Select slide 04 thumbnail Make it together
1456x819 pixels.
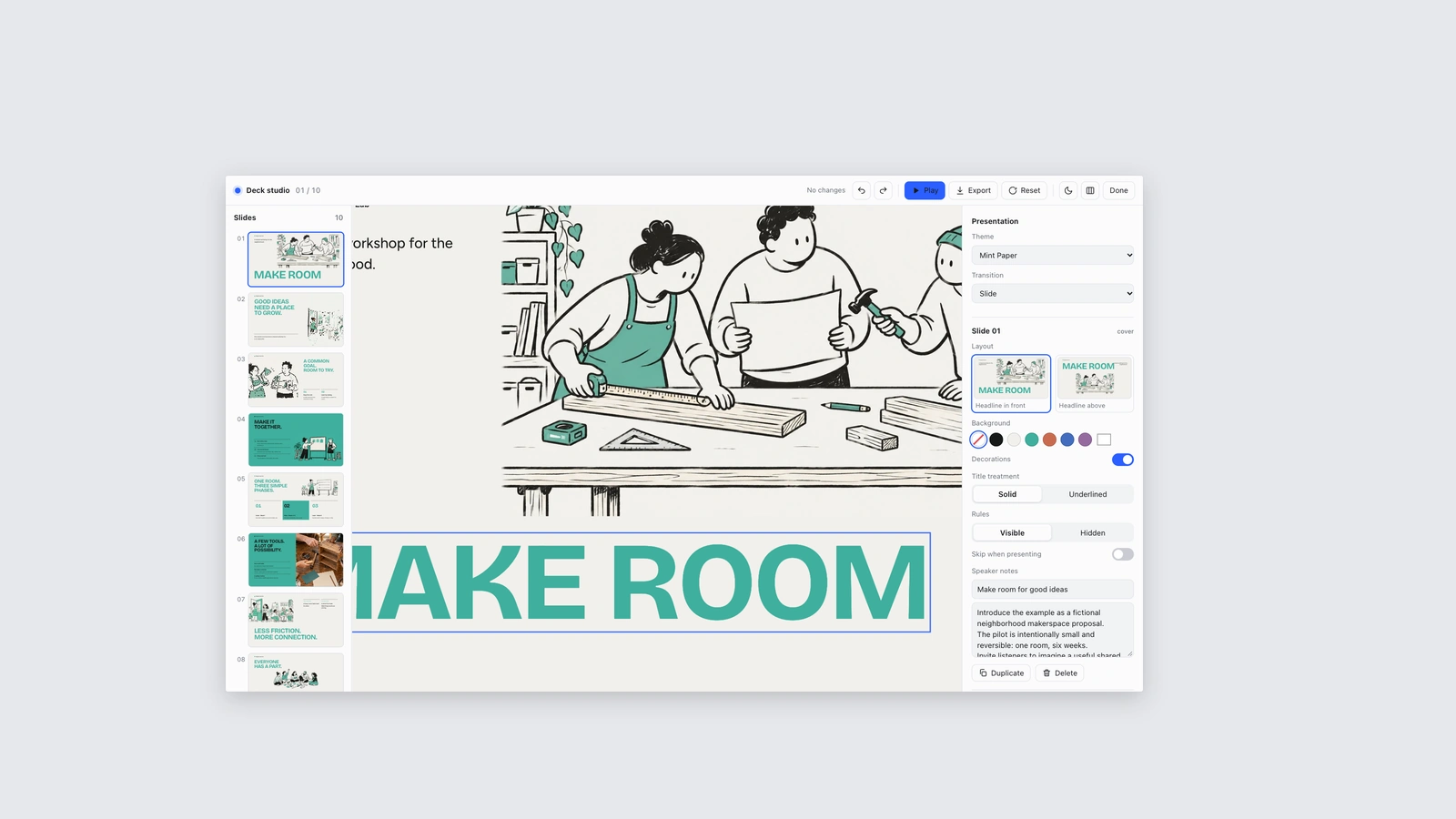coord(296,440)
